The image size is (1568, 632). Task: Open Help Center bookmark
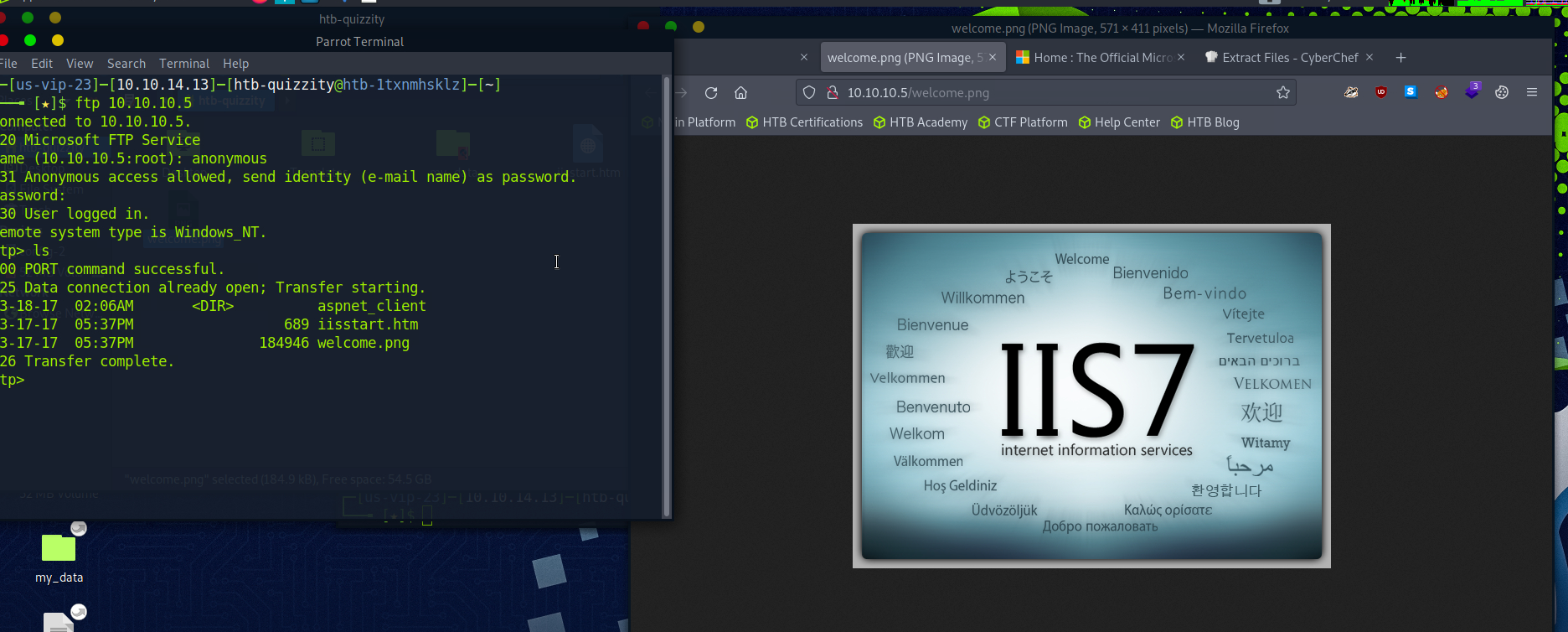coord(1119,122)
